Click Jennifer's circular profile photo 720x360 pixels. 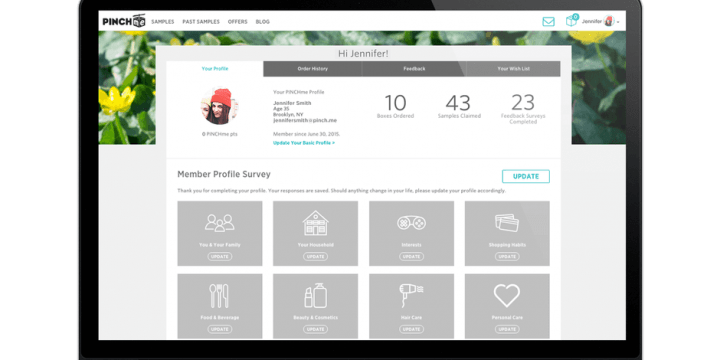[219, 106]
